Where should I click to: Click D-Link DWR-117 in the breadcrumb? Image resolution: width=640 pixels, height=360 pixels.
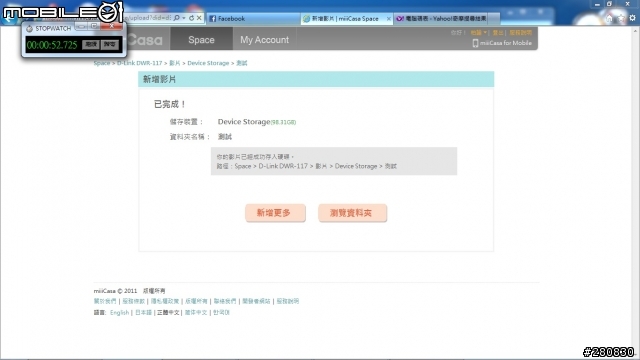pyautogui.click(x=140, y=63)
